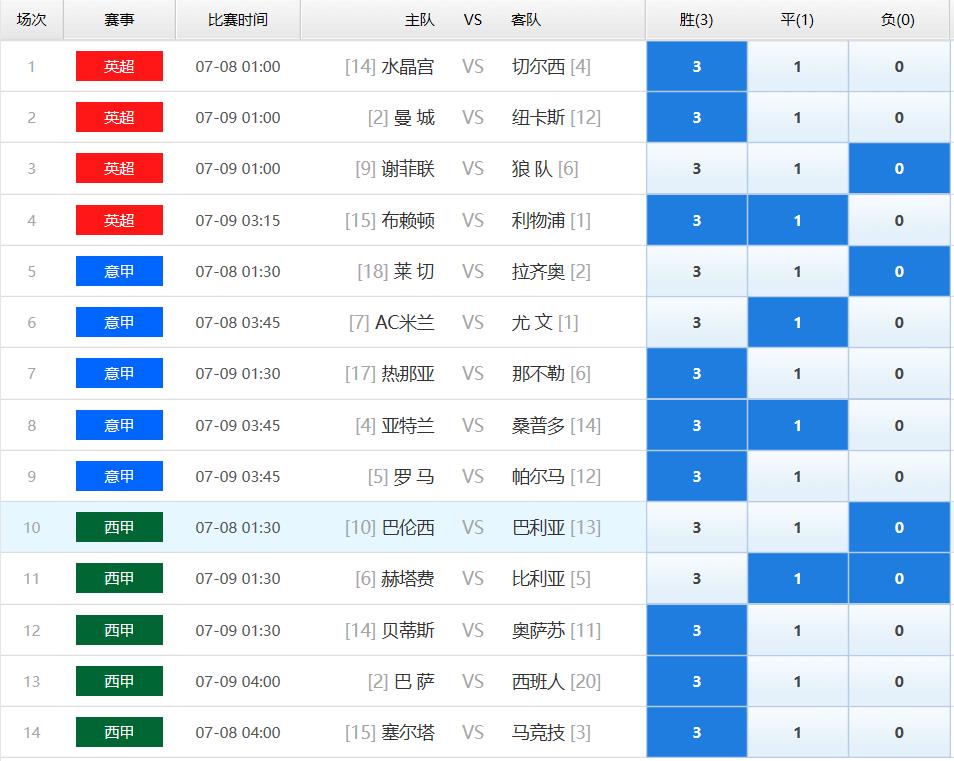This screenshot has height=761, width=954.
Task: Click home team 亚特兰
Action: tap(408, 426)
